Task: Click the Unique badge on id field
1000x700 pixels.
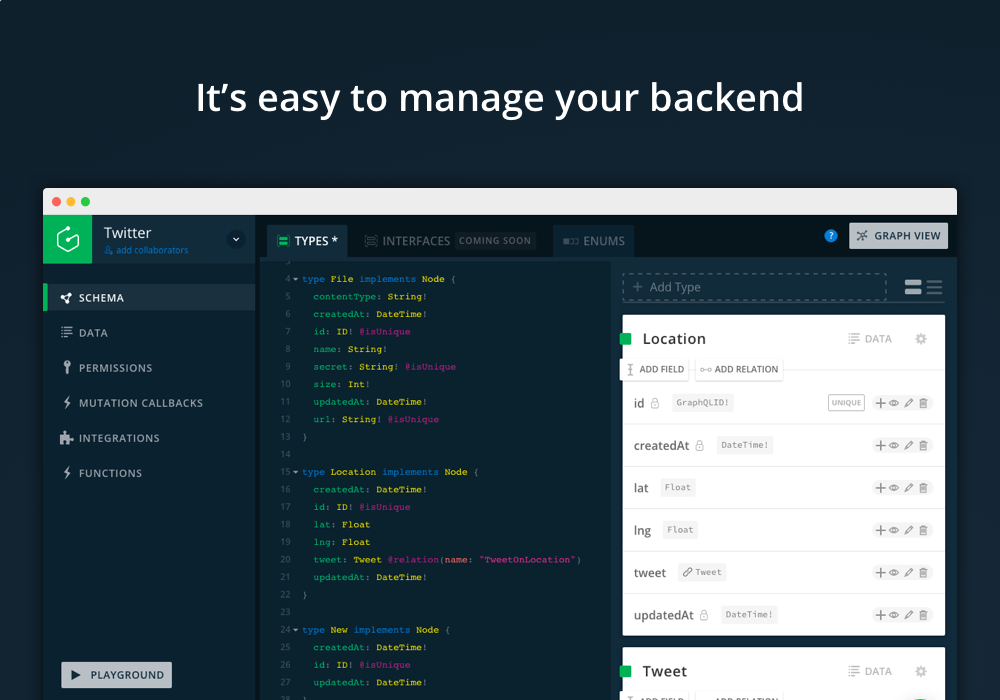Action: (846, 403)
